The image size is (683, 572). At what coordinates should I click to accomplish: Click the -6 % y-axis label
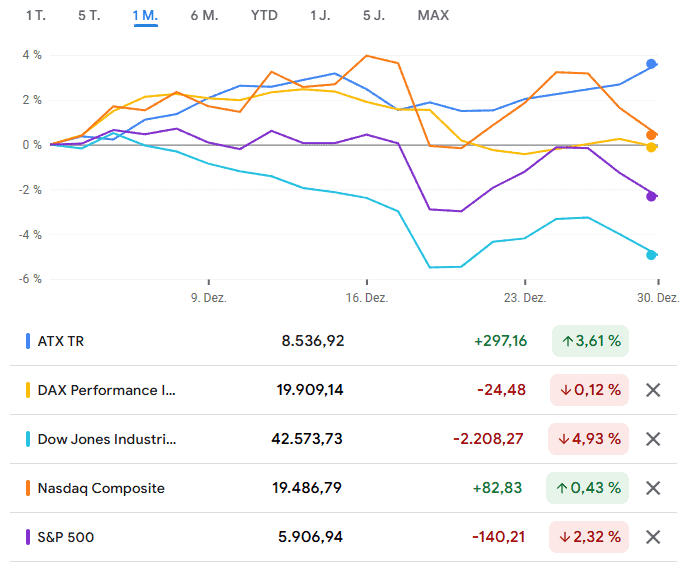(x=30, y=279)
